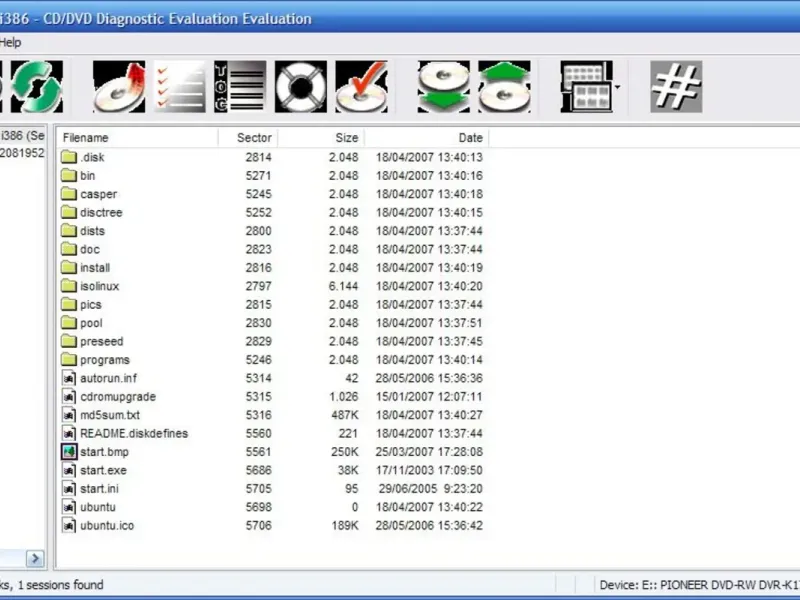The width and height of the screenshot is (800, 600).
Task: Select the isolinux folder icon
Action: pyautogui.click(x=69, y=285)
